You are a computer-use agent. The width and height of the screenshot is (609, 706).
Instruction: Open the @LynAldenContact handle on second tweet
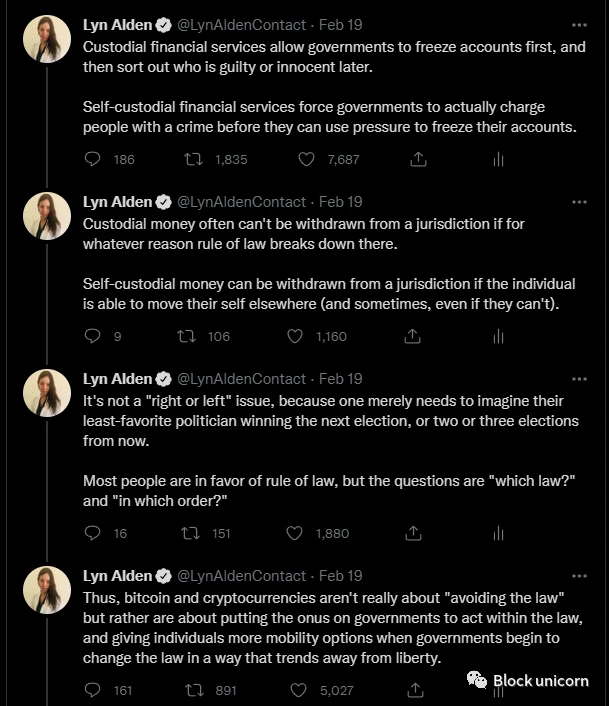click(x=241, y=202)
